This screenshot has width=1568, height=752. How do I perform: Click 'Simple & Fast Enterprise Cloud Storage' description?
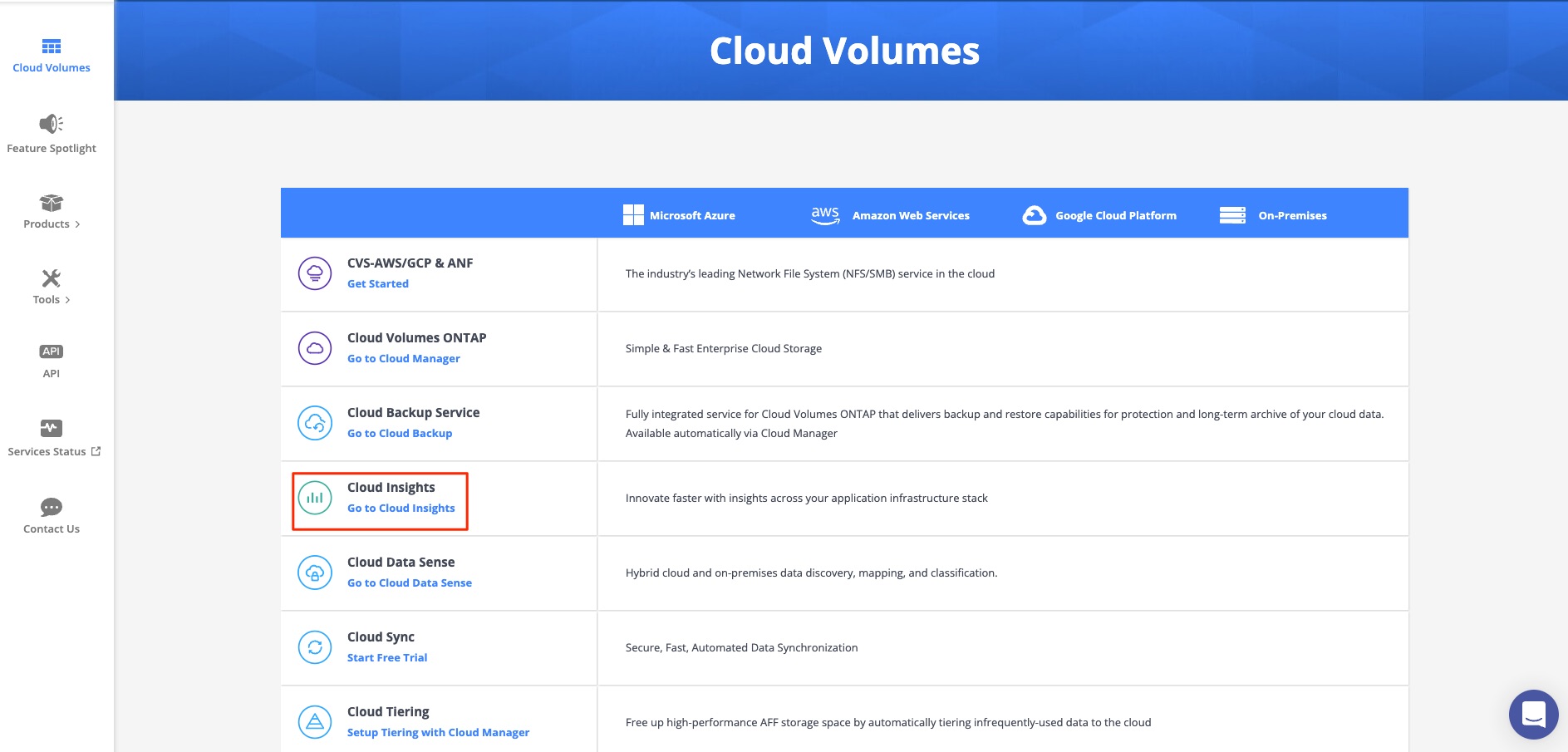(x=723, y=348)
